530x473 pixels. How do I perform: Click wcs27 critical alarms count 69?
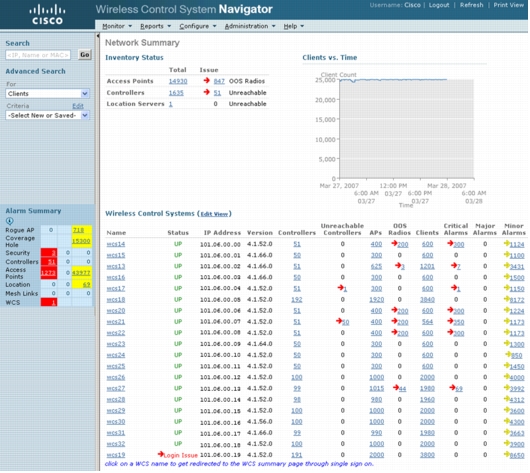coord(459,389)
